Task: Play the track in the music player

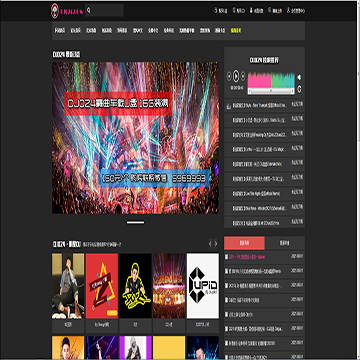Action: [236, 76]
